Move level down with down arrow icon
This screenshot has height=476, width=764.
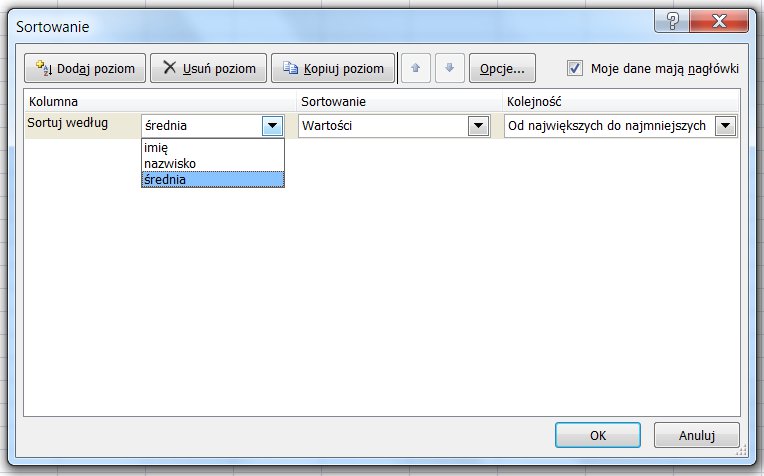[450, 68]
